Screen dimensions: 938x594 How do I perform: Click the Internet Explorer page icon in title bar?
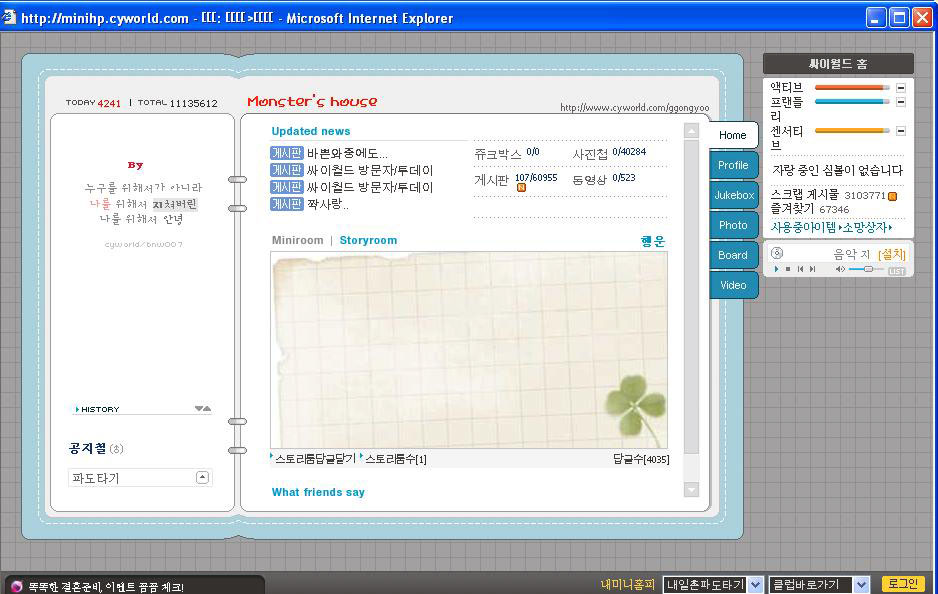[8, 17]
